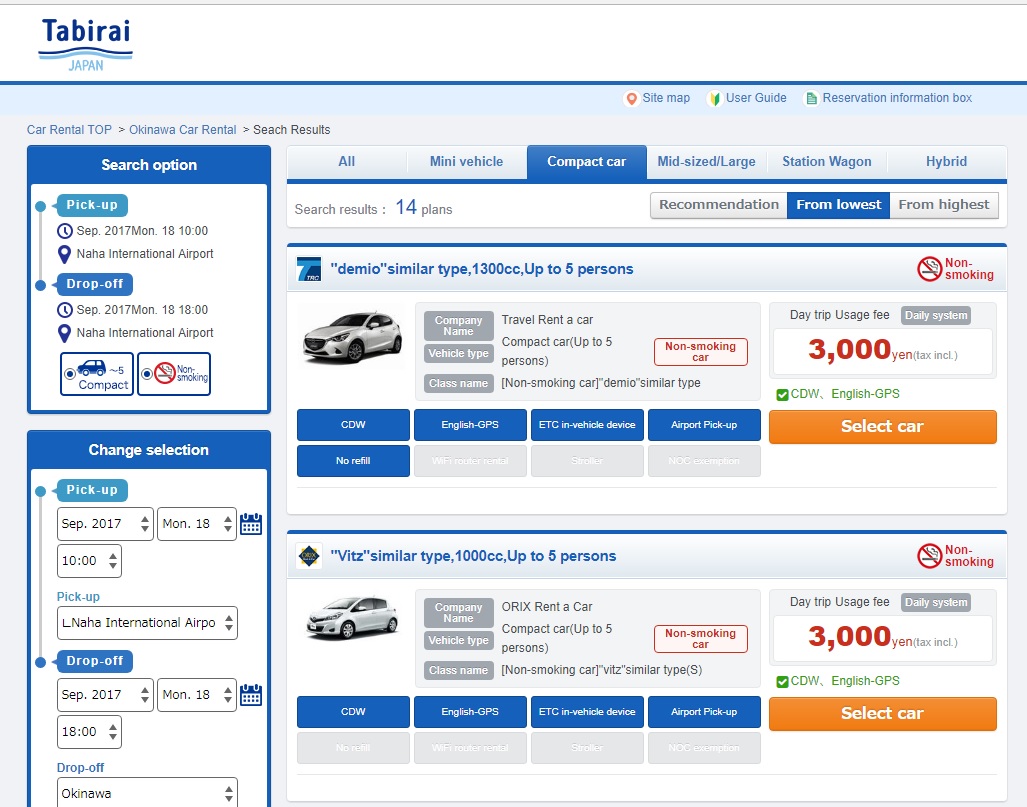This screenshot has height=807, width=1027.
Task: Select car for the demio plan
Action: coord(883,427)
